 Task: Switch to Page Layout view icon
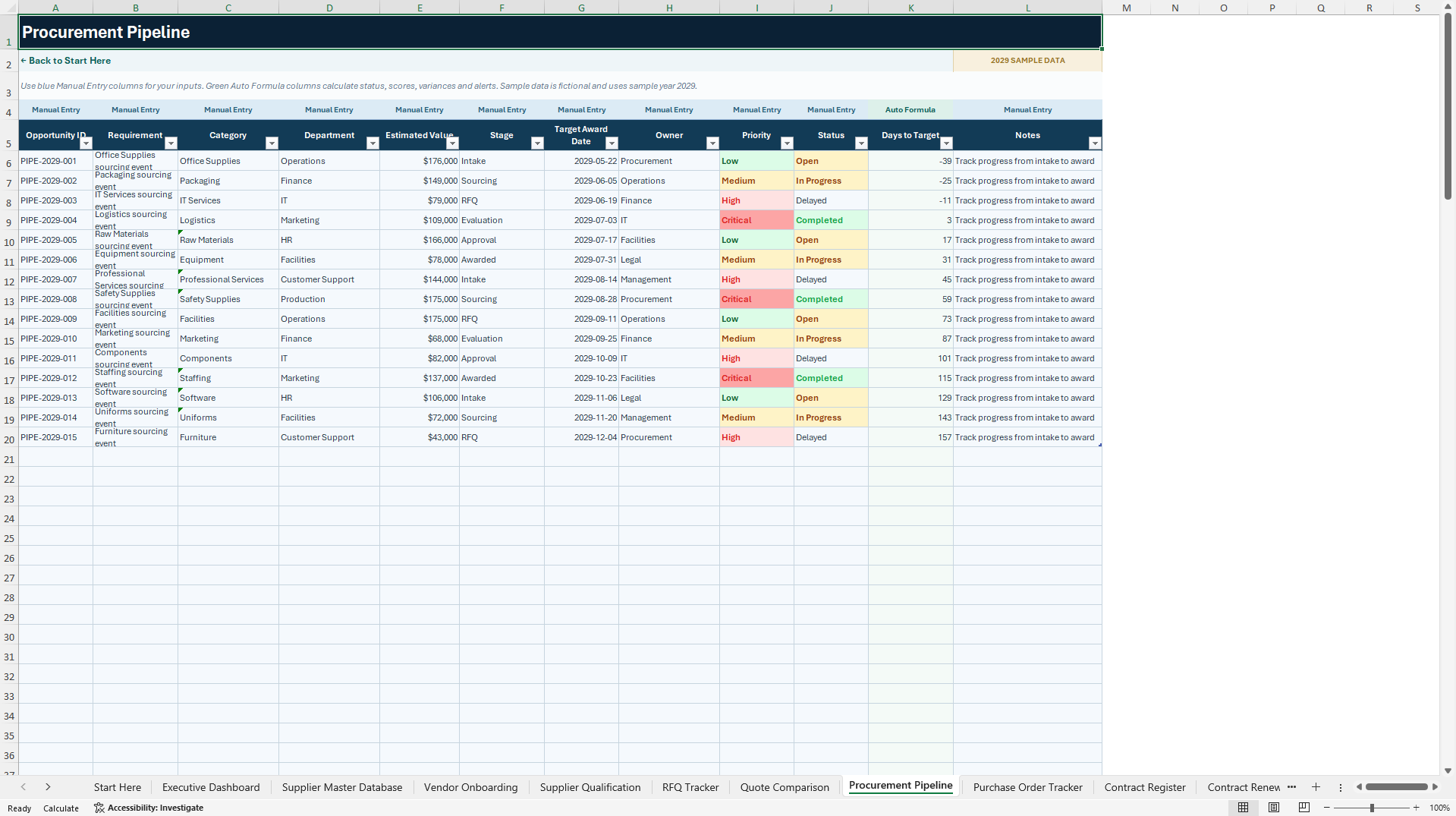[1274, 808]
